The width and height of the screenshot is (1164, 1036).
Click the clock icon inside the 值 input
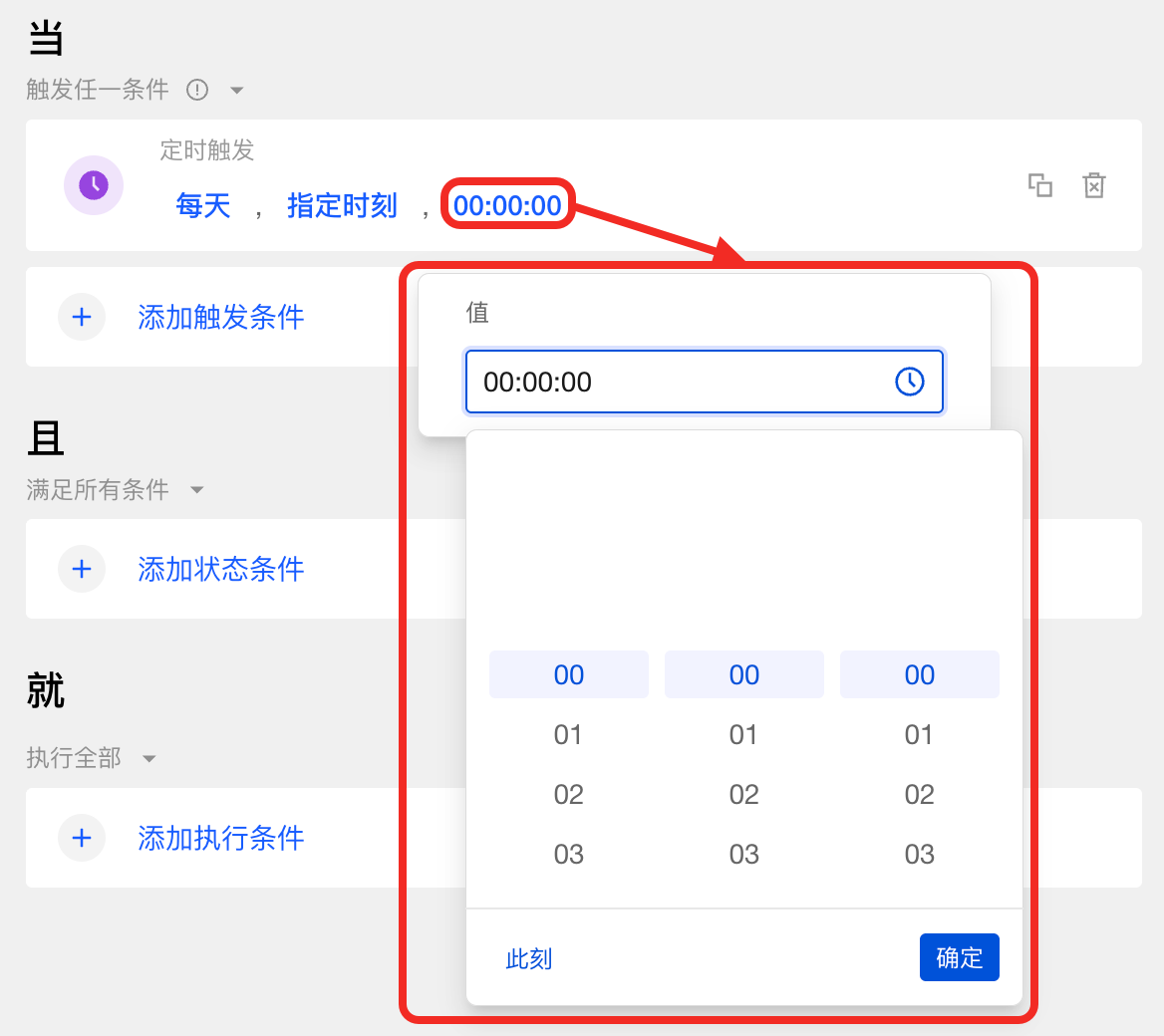[909, 382]
